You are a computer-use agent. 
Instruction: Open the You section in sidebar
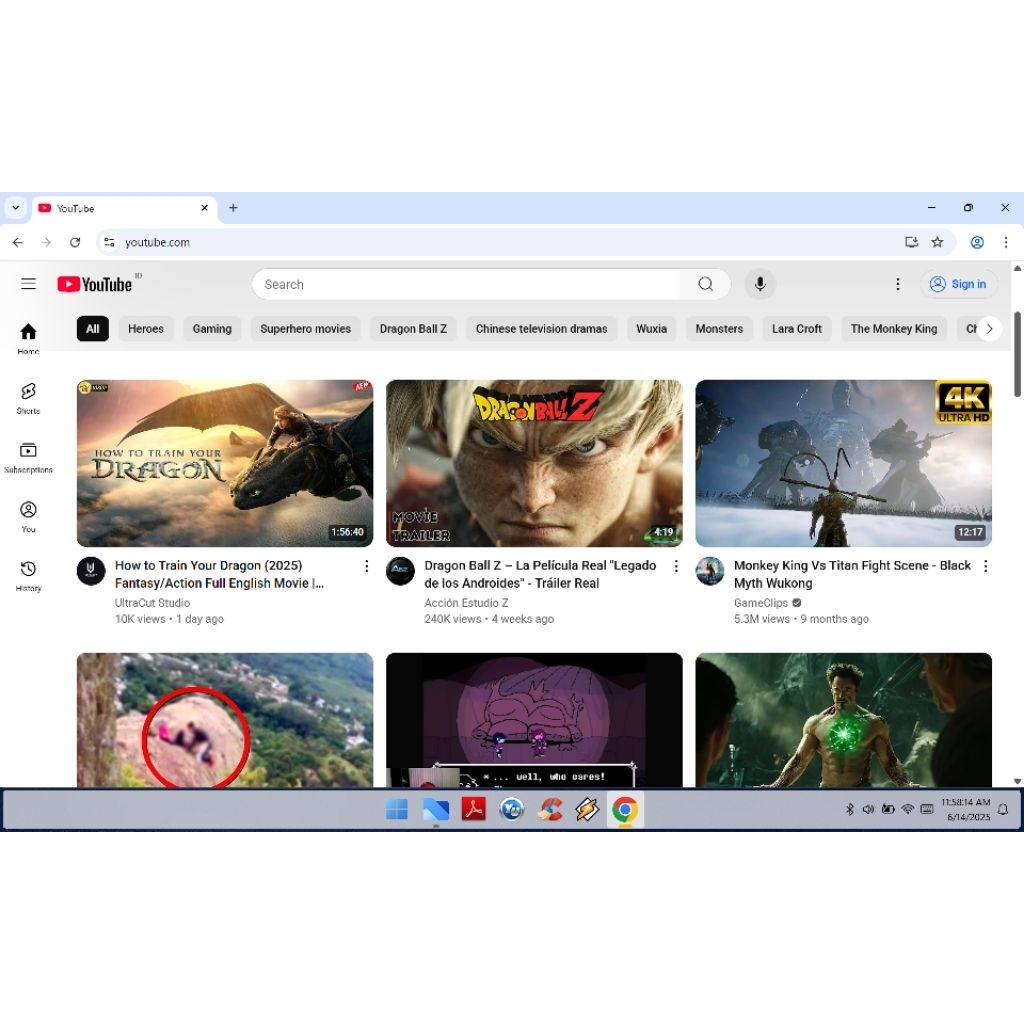[x=28, y=517]
